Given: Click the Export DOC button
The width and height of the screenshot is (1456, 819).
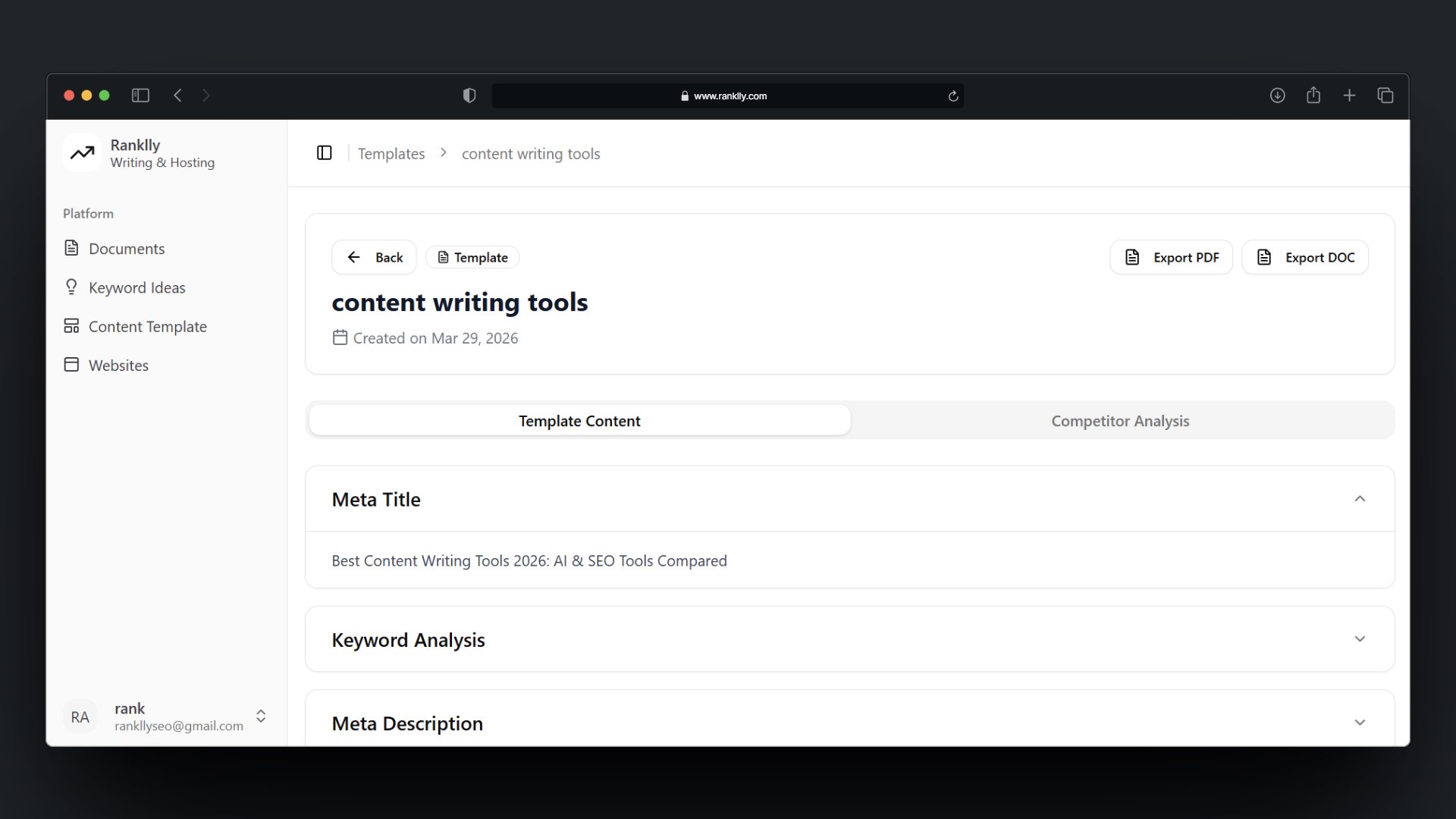Looking at the screenshot, I should [x=1304, y=257].
